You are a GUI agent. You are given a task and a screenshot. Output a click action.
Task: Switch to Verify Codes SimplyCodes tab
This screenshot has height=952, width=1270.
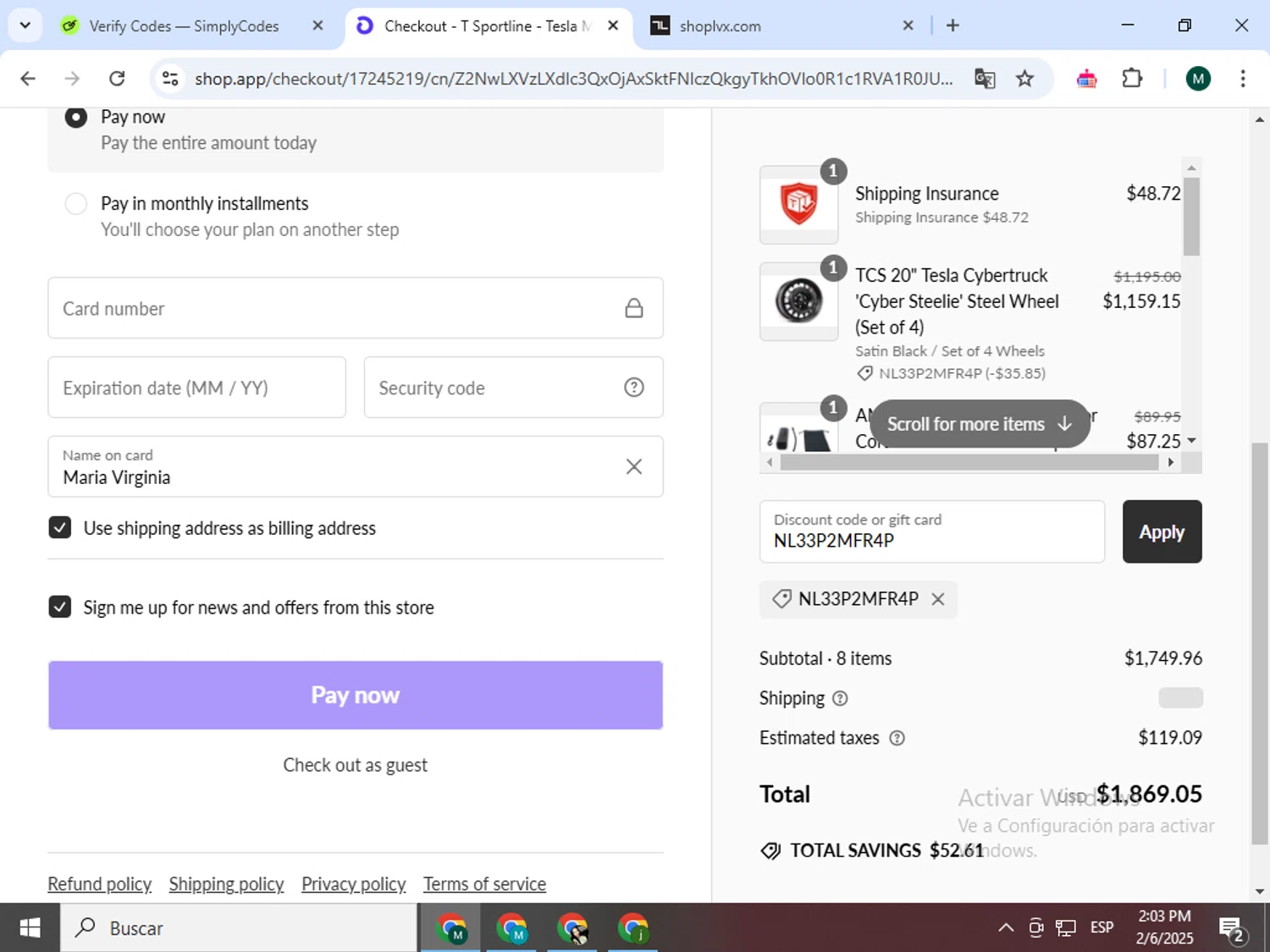(x=184, y=26)
